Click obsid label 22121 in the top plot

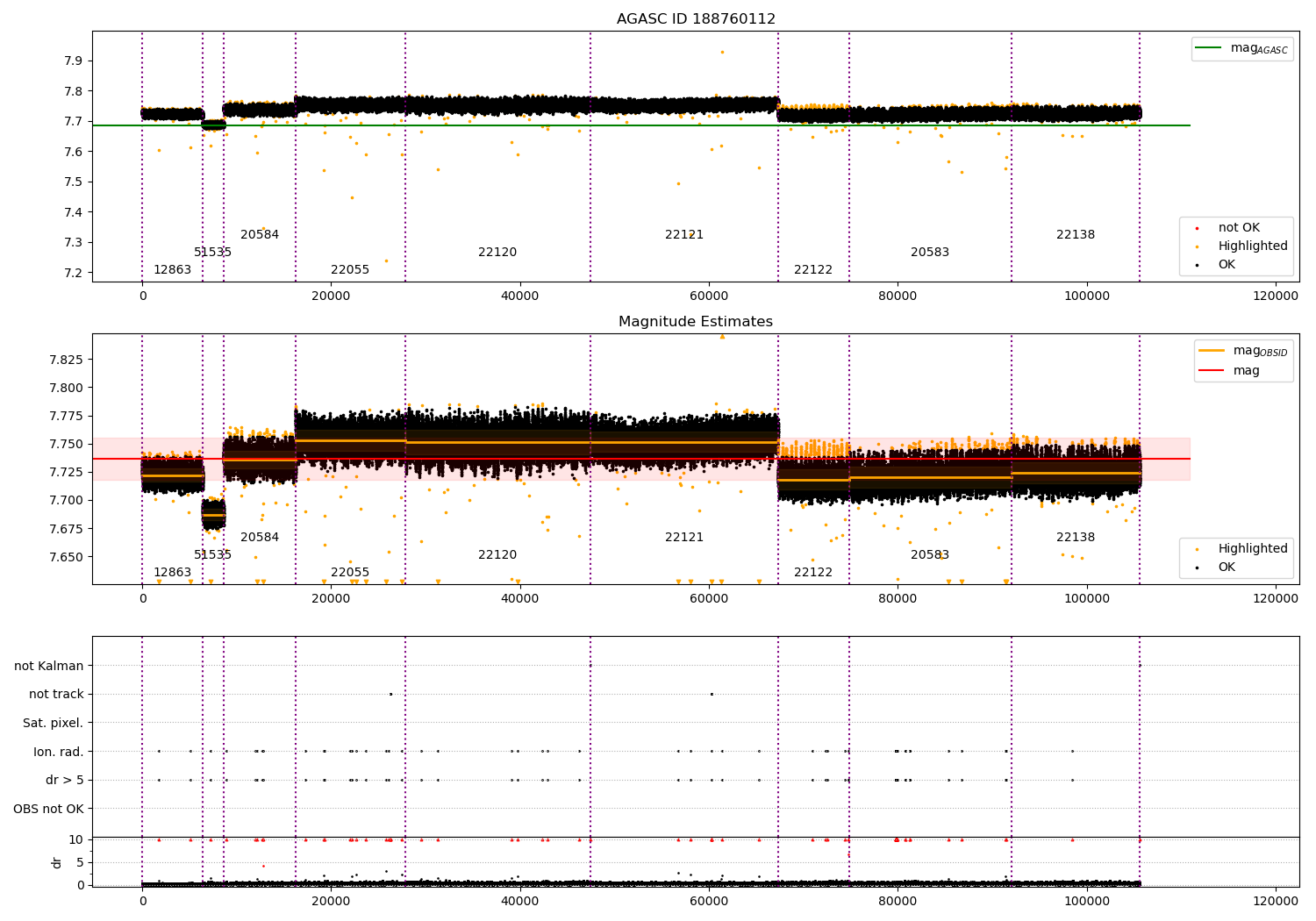point(684,235)
